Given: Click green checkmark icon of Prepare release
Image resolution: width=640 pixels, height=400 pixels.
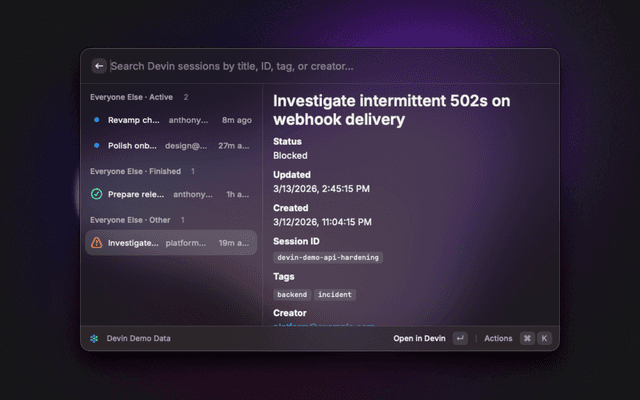Looking at the screenshot, I should [96, 194].
